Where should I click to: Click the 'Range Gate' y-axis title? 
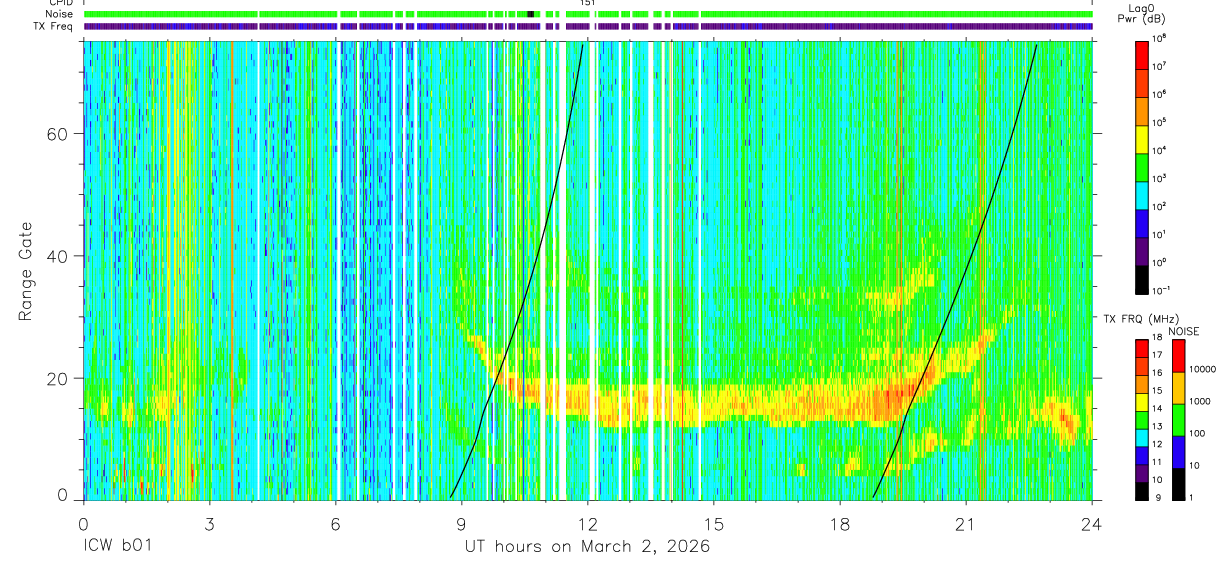point(24,270)
